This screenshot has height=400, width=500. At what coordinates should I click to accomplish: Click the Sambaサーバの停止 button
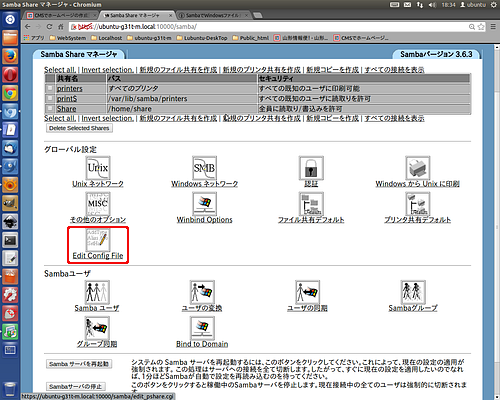[x=76, y=386]
